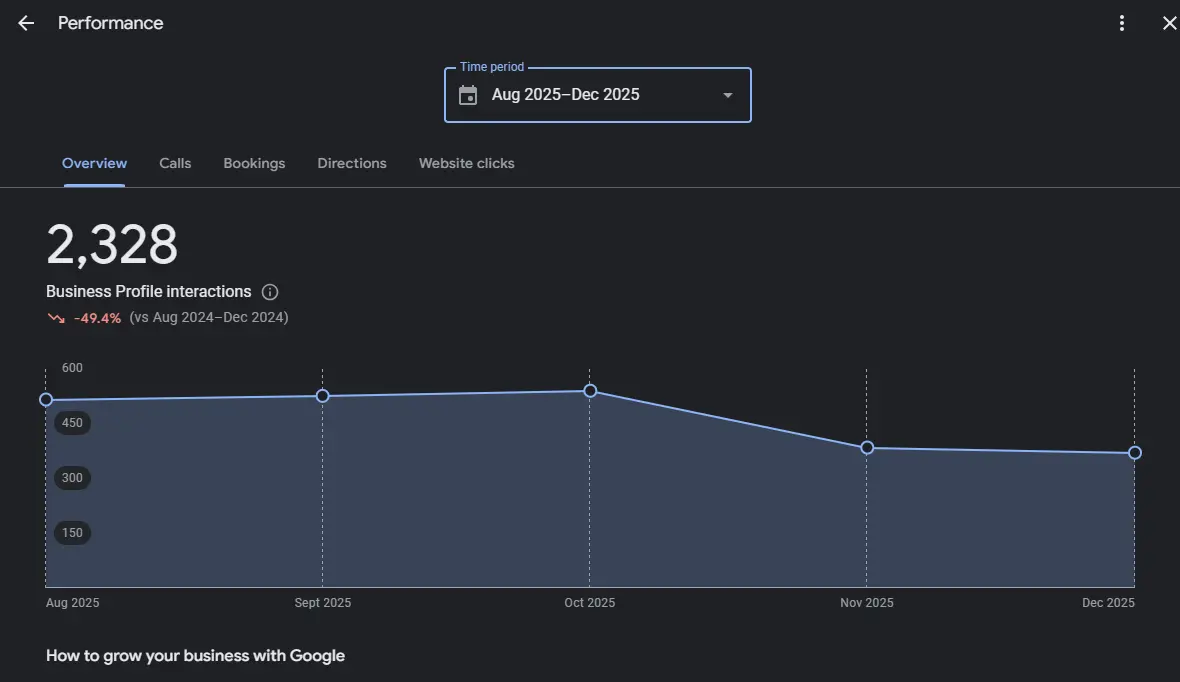
Task: Select the Aug 2025 data point on chart
Action: pos(46,400)
